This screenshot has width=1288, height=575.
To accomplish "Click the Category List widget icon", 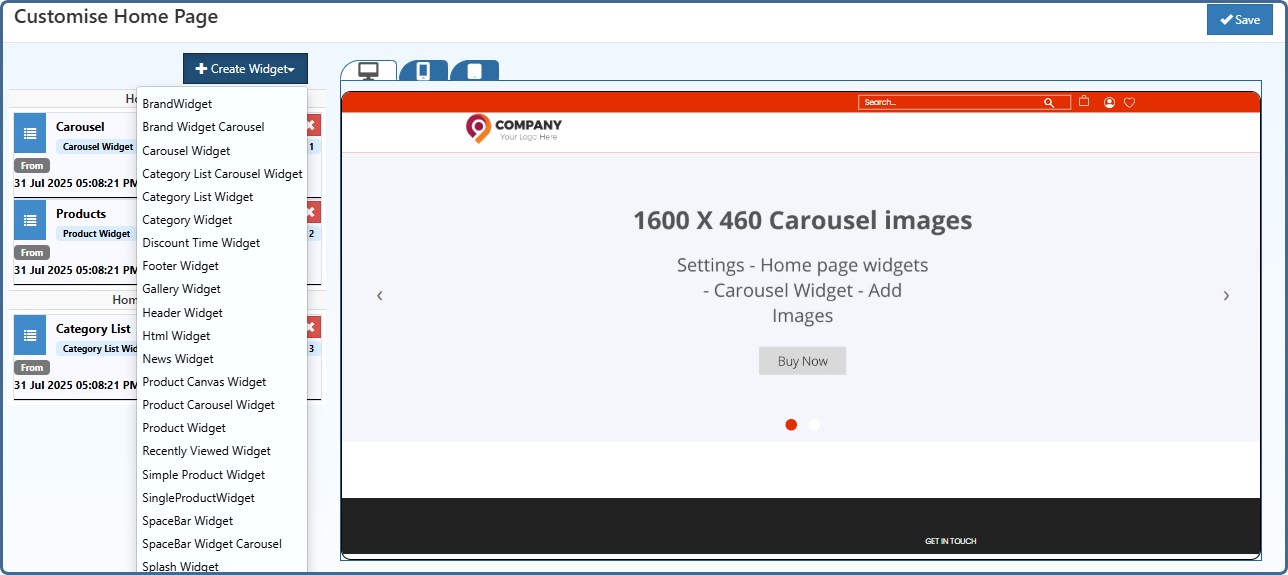I will pyautogui.click(x=30, y=335).
